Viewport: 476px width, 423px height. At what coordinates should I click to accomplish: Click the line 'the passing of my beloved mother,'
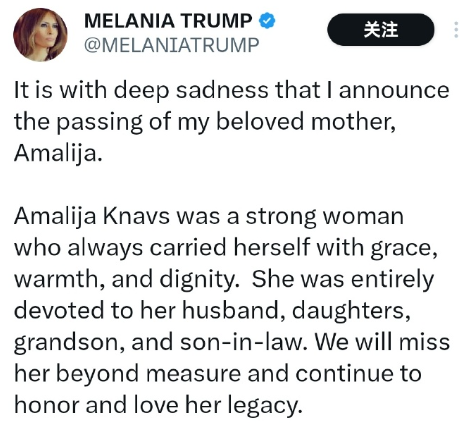pos(205,122)
